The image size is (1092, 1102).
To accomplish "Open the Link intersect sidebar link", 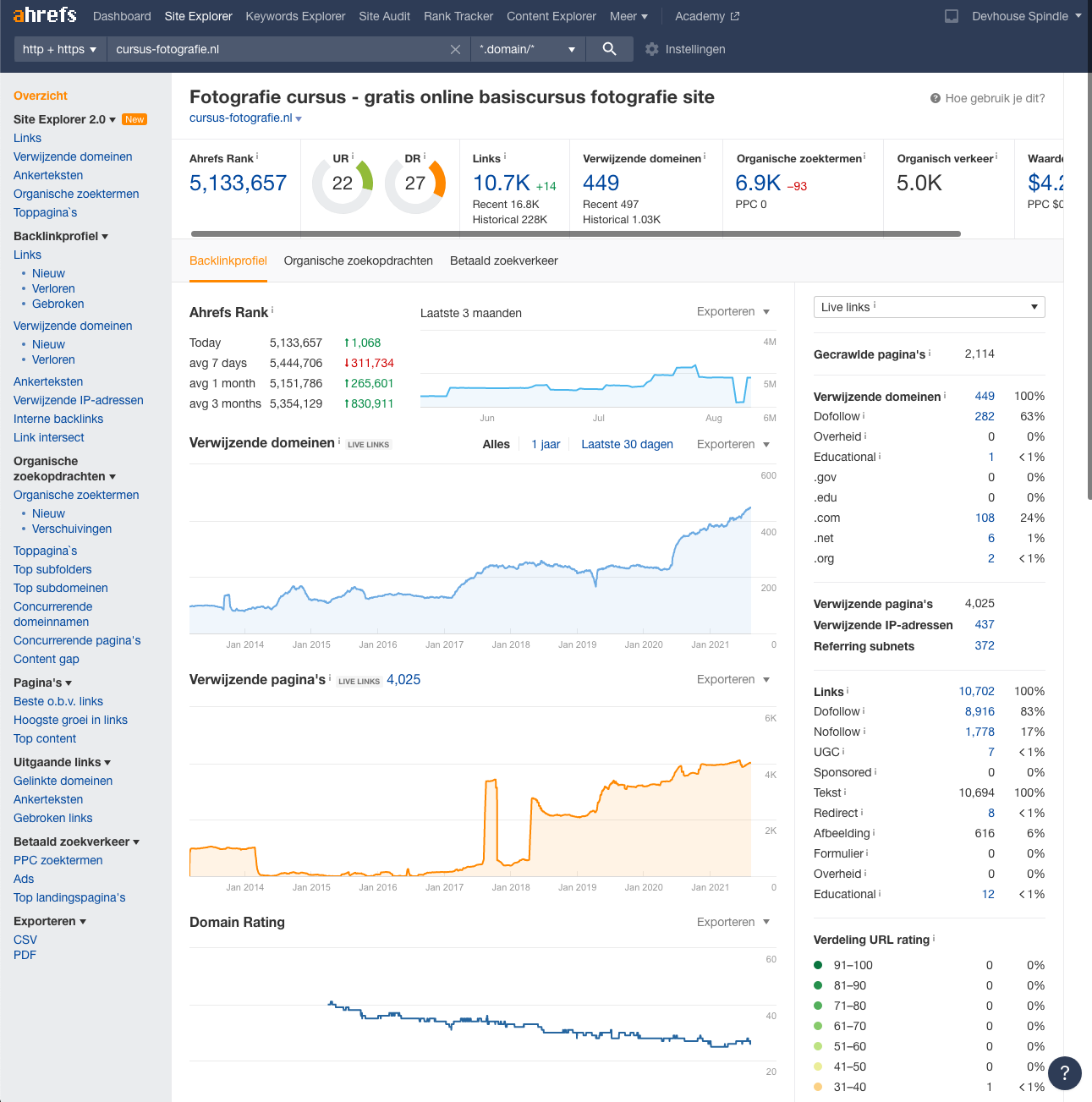I will (x=49, y=437).
